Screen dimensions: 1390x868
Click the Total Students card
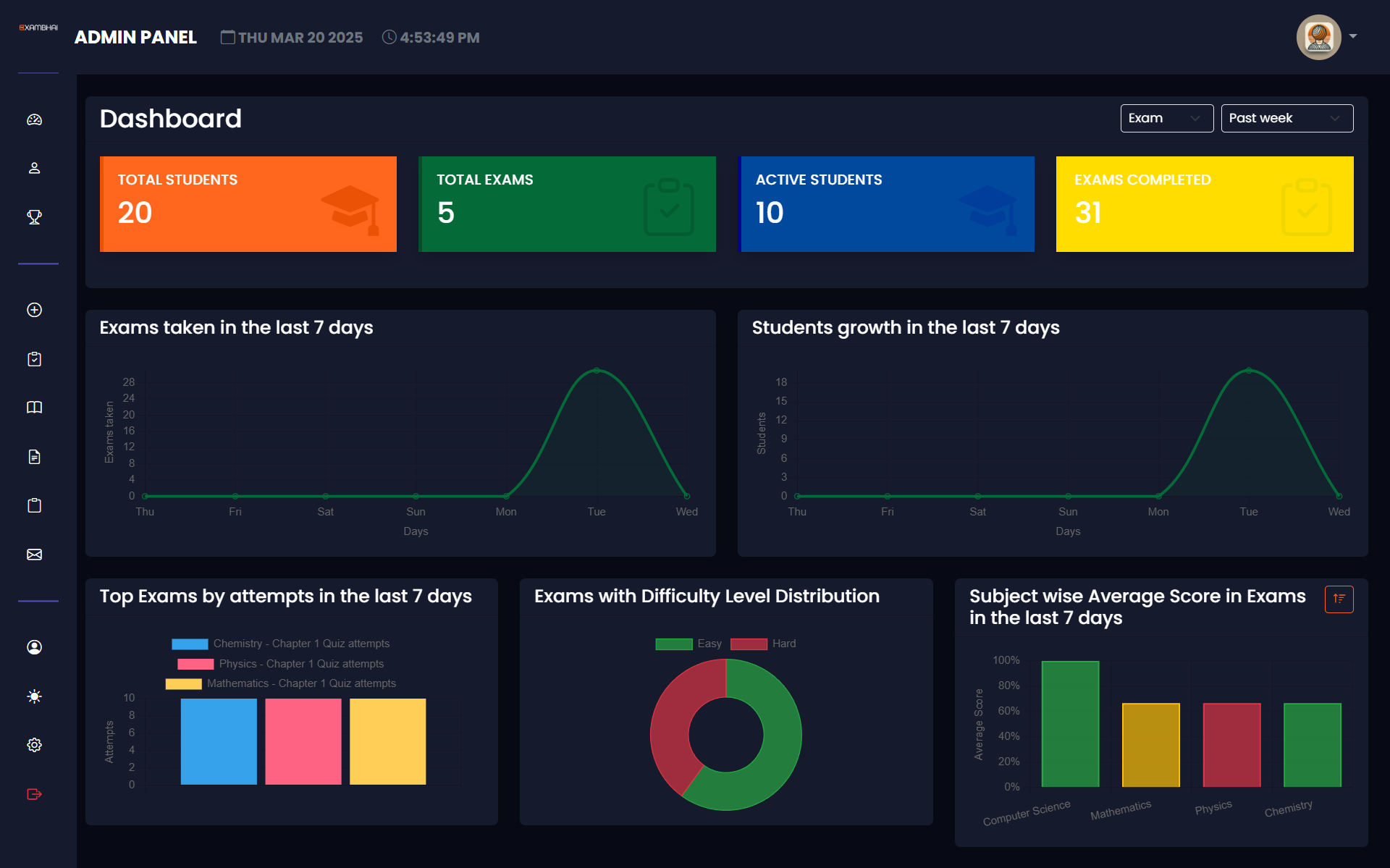coord(248,204)
